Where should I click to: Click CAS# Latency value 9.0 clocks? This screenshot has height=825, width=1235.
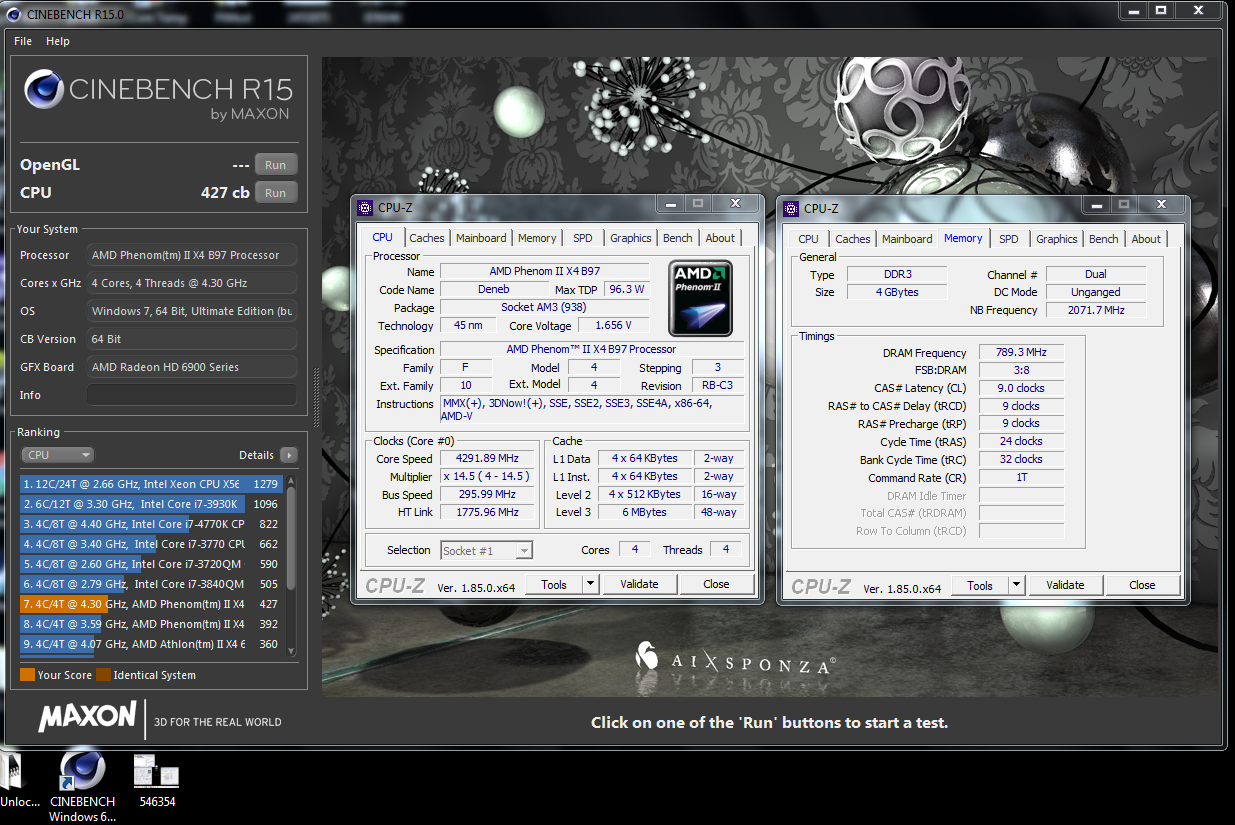[x=1021, y=388]
